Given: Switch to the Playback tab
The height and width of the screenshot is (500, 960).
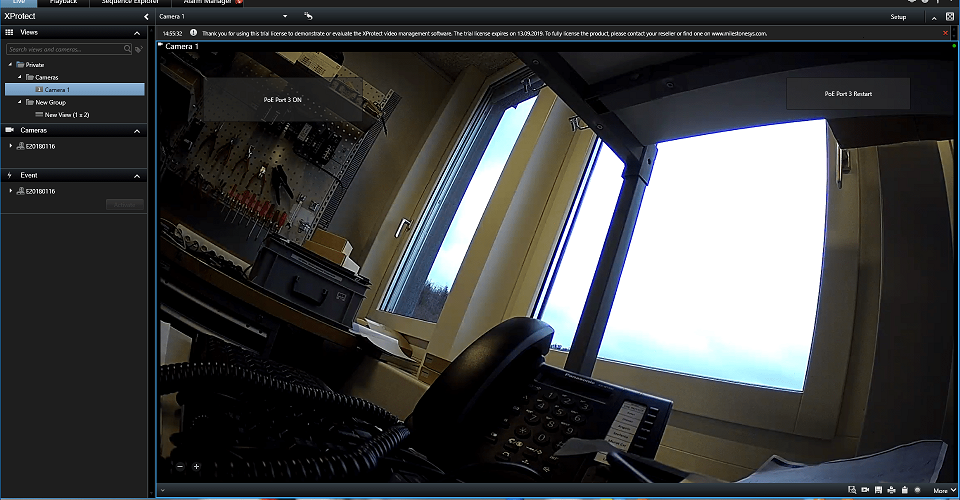Looking at the screenshot, I should pos(63,2).
